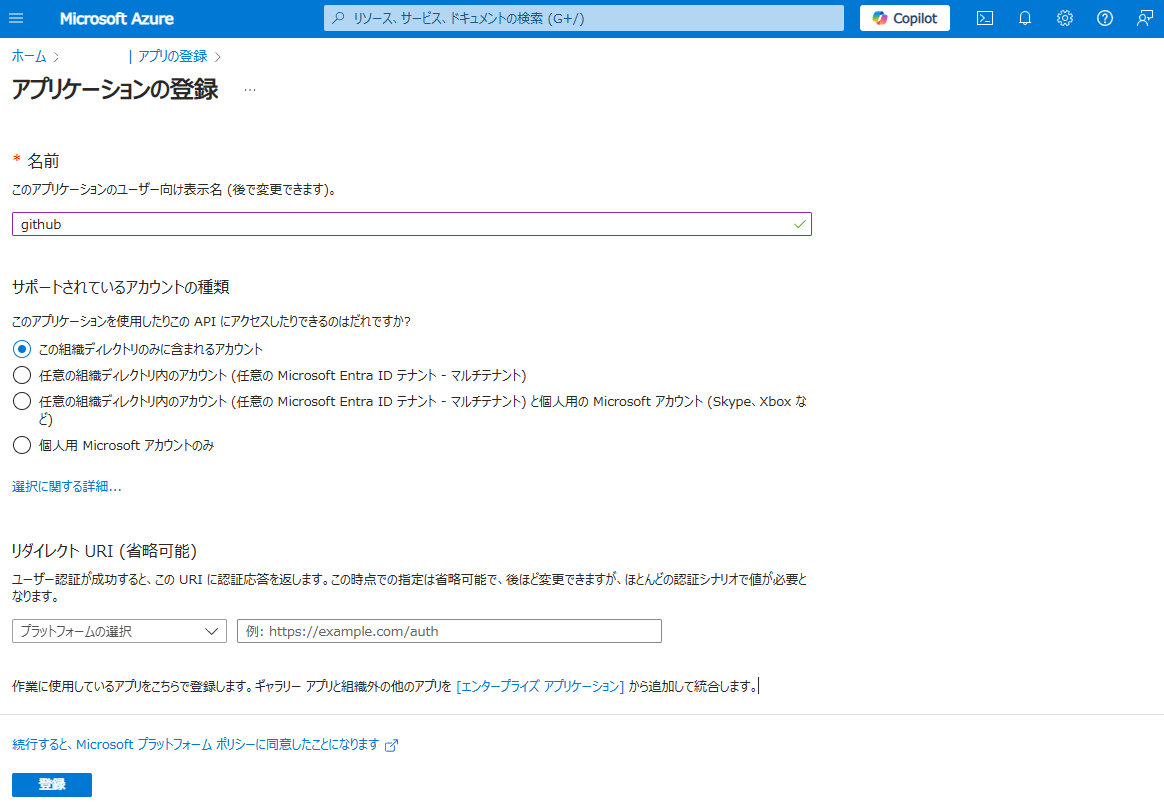This screenshot has height=806, width=1164.
Task: Open the help question mark icon
Action: click(1105, 18)
